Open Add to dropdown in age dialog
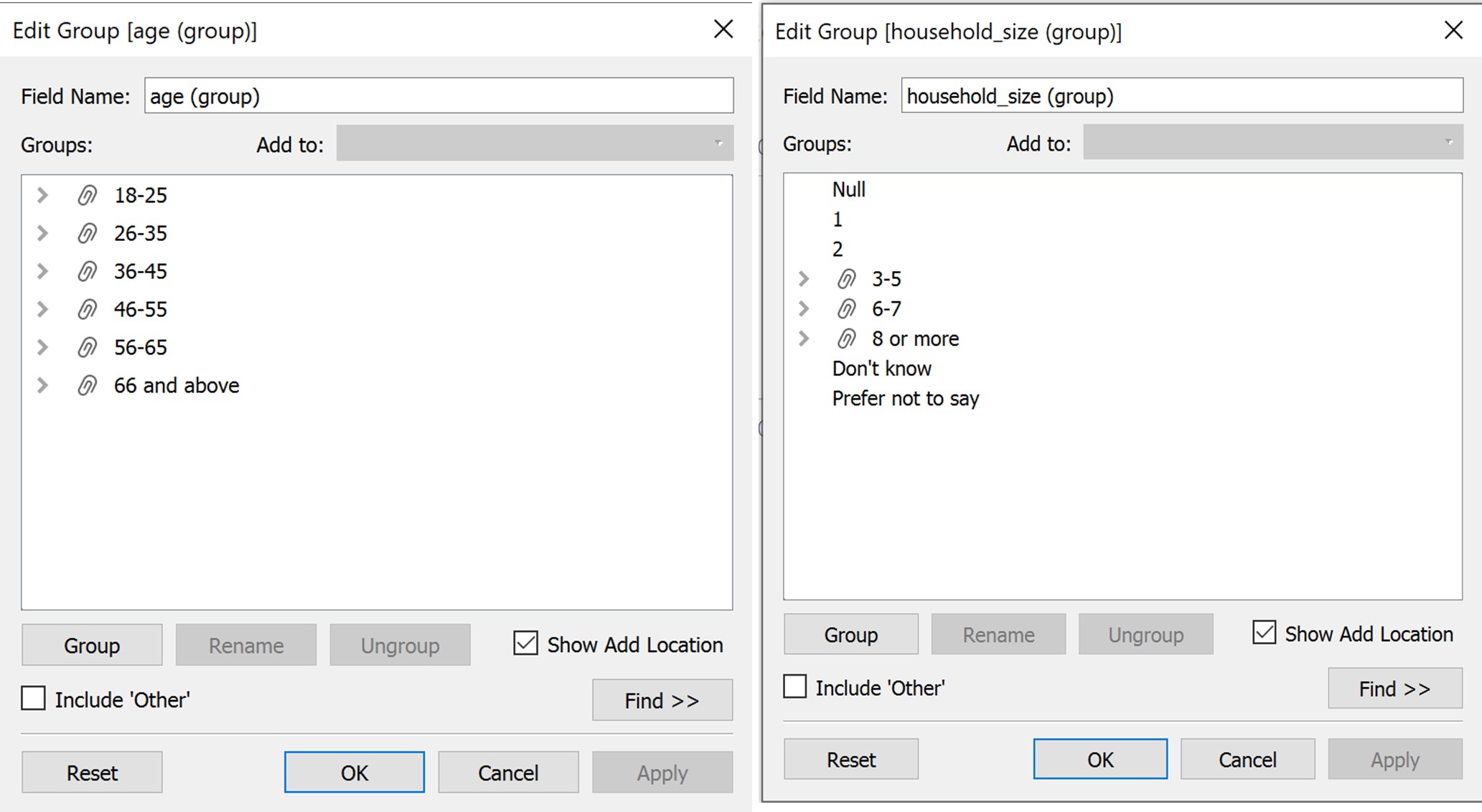 pyautogui.click(x=535, y=144)
